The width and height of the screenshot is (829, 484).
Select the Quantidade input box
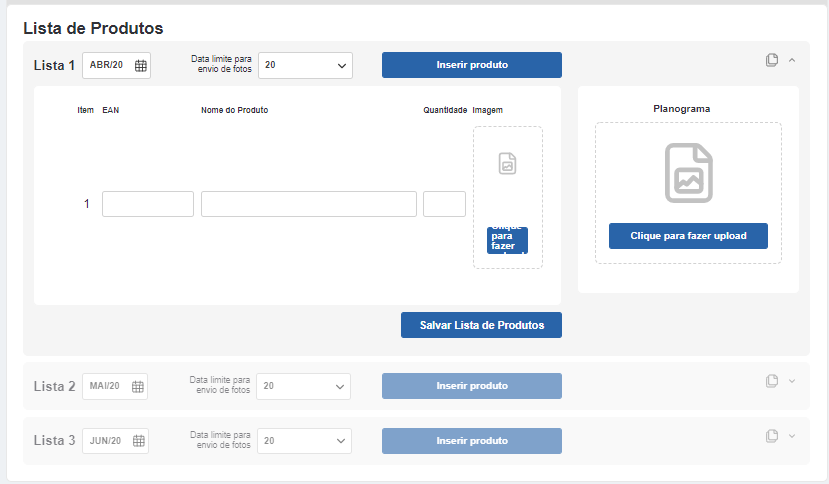pos(444,204)
